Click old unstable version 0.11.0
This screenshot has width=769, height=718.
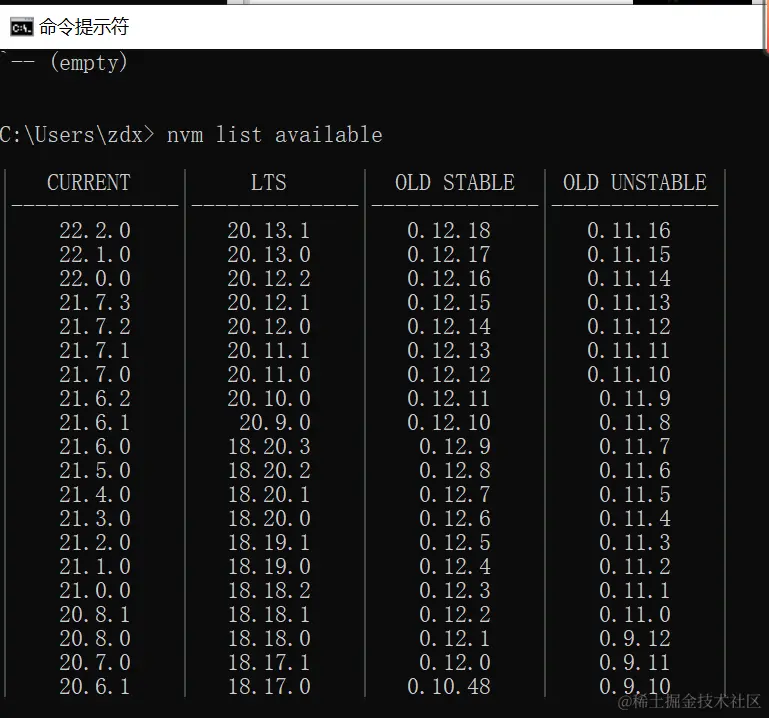635,615
